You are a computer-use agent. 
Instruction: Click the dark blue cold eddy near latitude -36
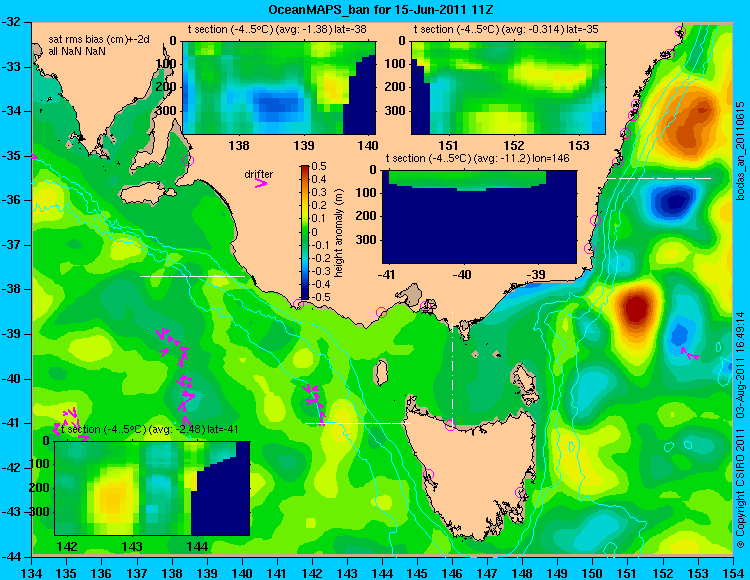pyautogui.click(x=675, y=201)
